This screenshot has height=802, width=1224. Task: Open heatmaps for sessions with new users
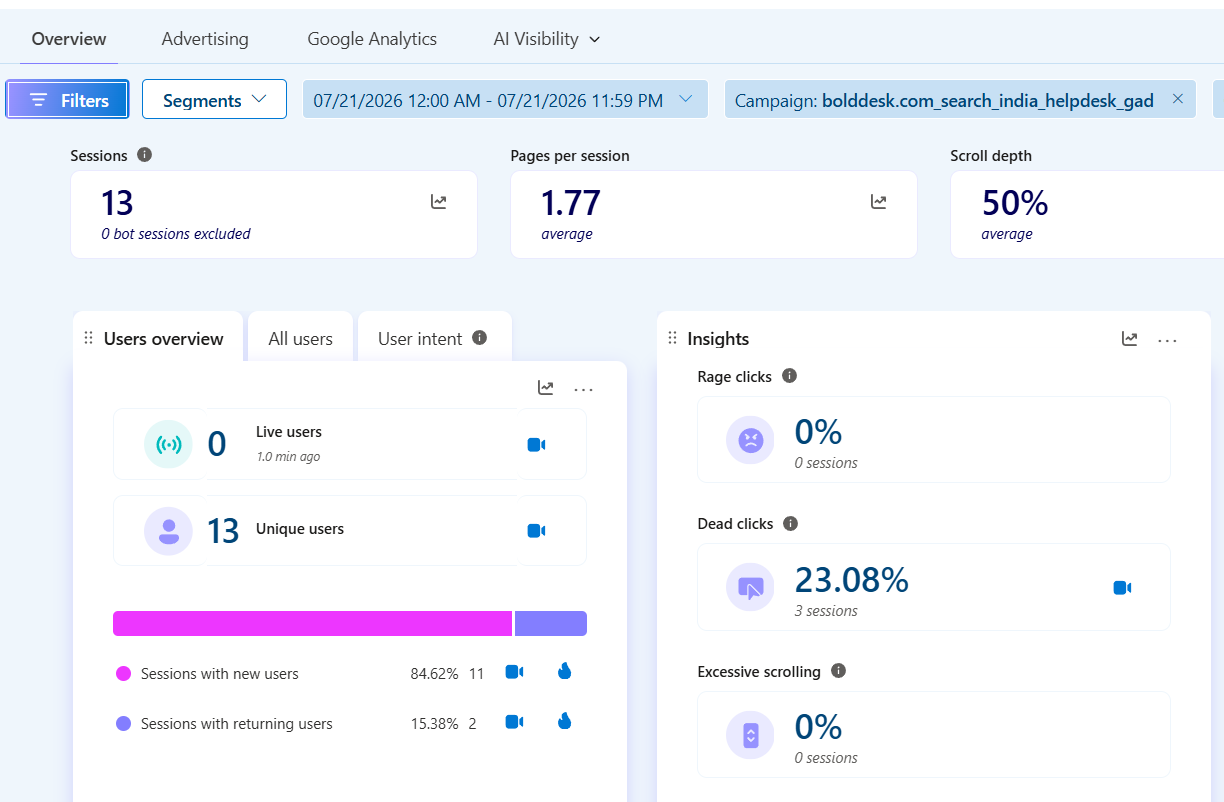point(565,671)
